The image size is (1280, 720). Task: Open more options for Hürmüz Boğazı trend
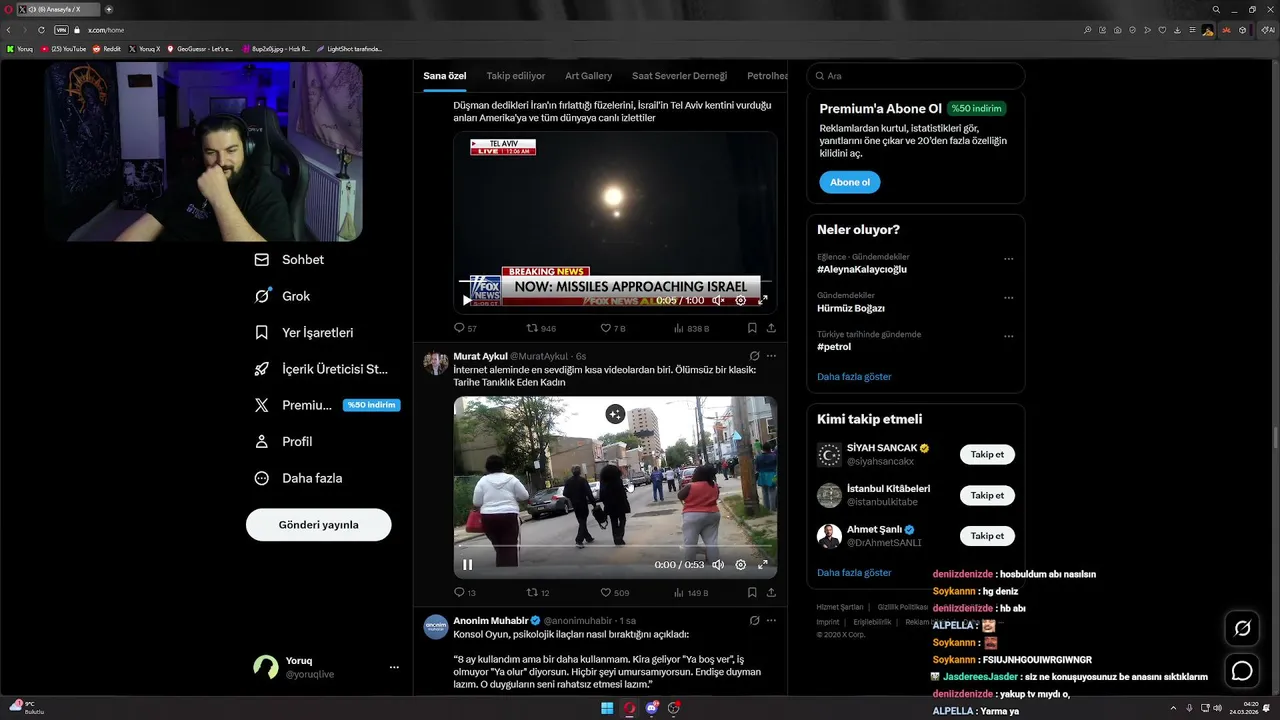point(1008,297)
